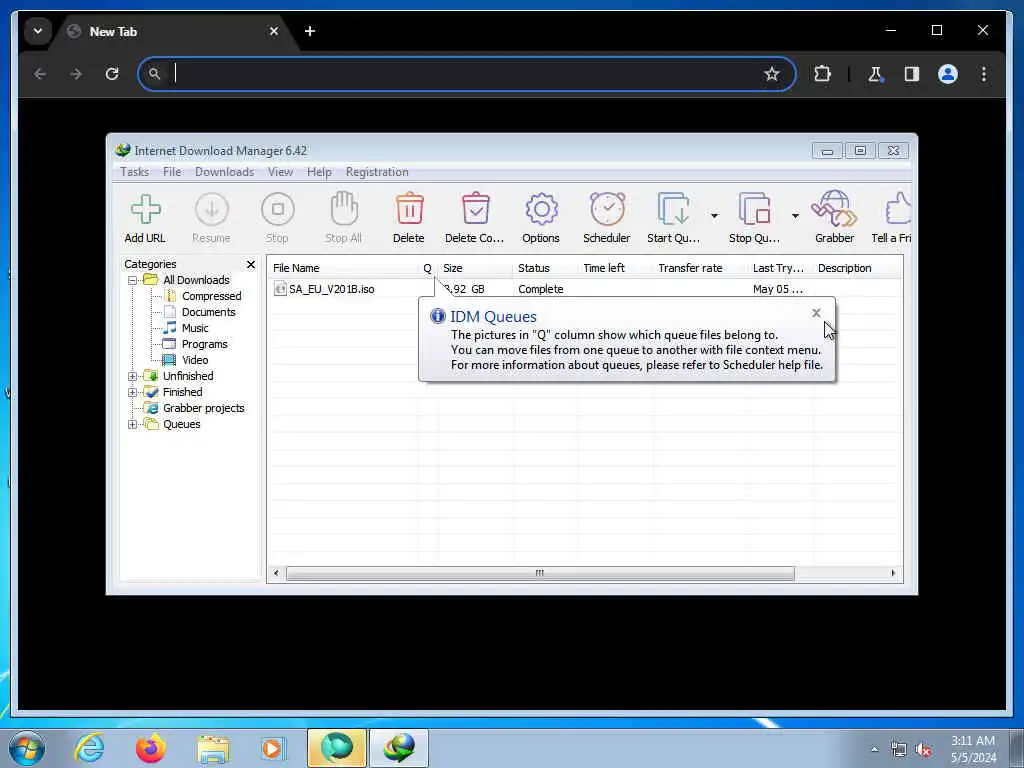Open the Help menu

click(319, 172)
